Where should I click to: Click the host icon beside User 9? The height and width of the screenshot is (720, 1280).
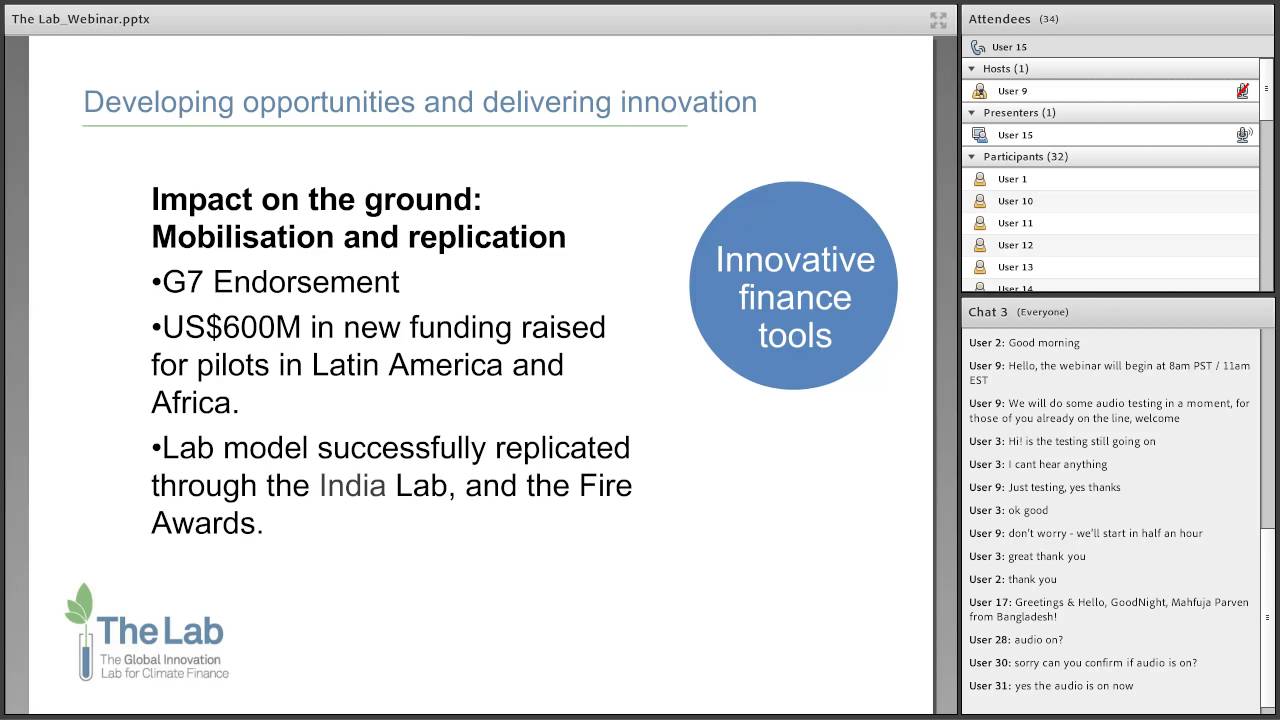980,91
